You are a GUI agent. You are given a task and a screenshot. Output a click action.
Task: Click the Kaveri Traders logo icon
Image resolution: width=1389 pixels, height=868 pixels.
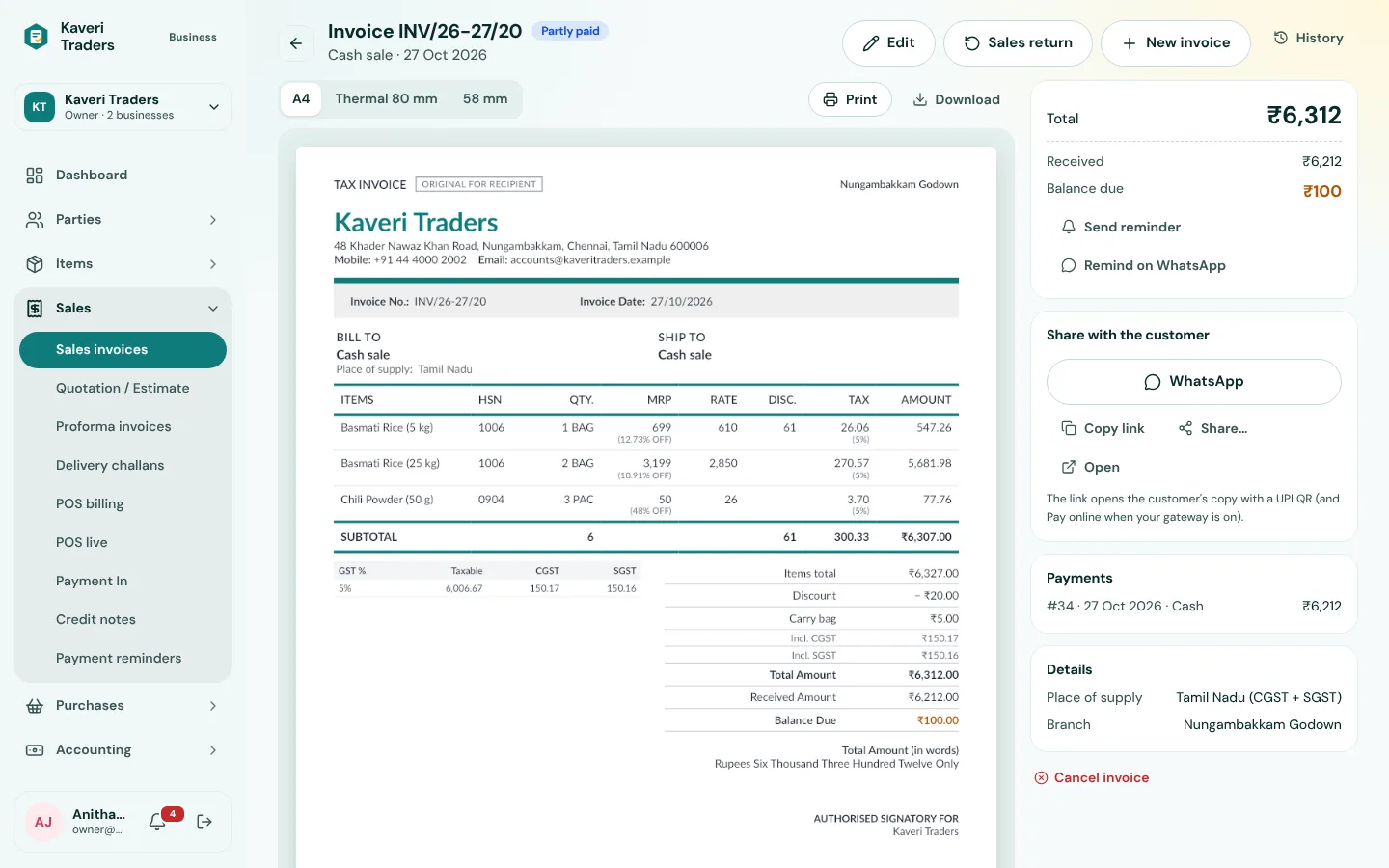point(36,37)
